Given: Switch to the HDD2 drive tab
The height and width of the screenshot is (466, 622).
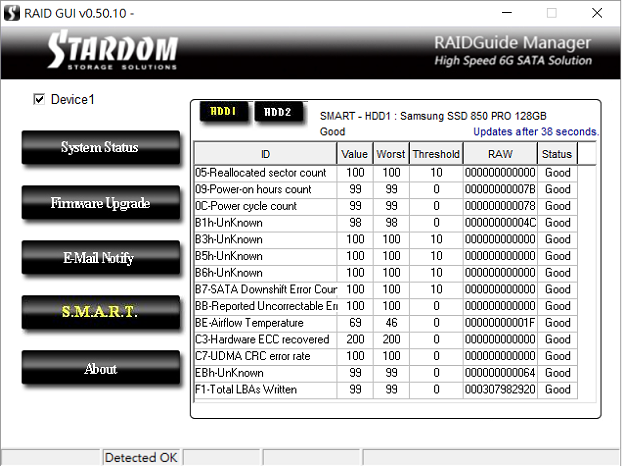Looking at the screenshot, I should tap(277, 113).
